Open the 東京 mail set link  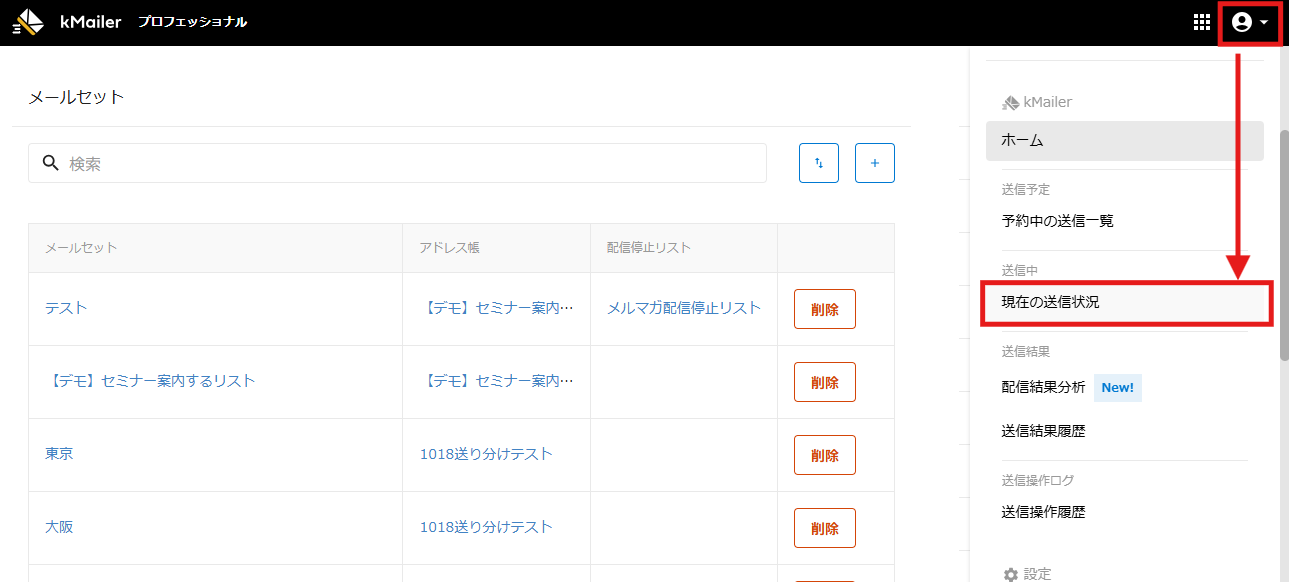pos(59,454)
